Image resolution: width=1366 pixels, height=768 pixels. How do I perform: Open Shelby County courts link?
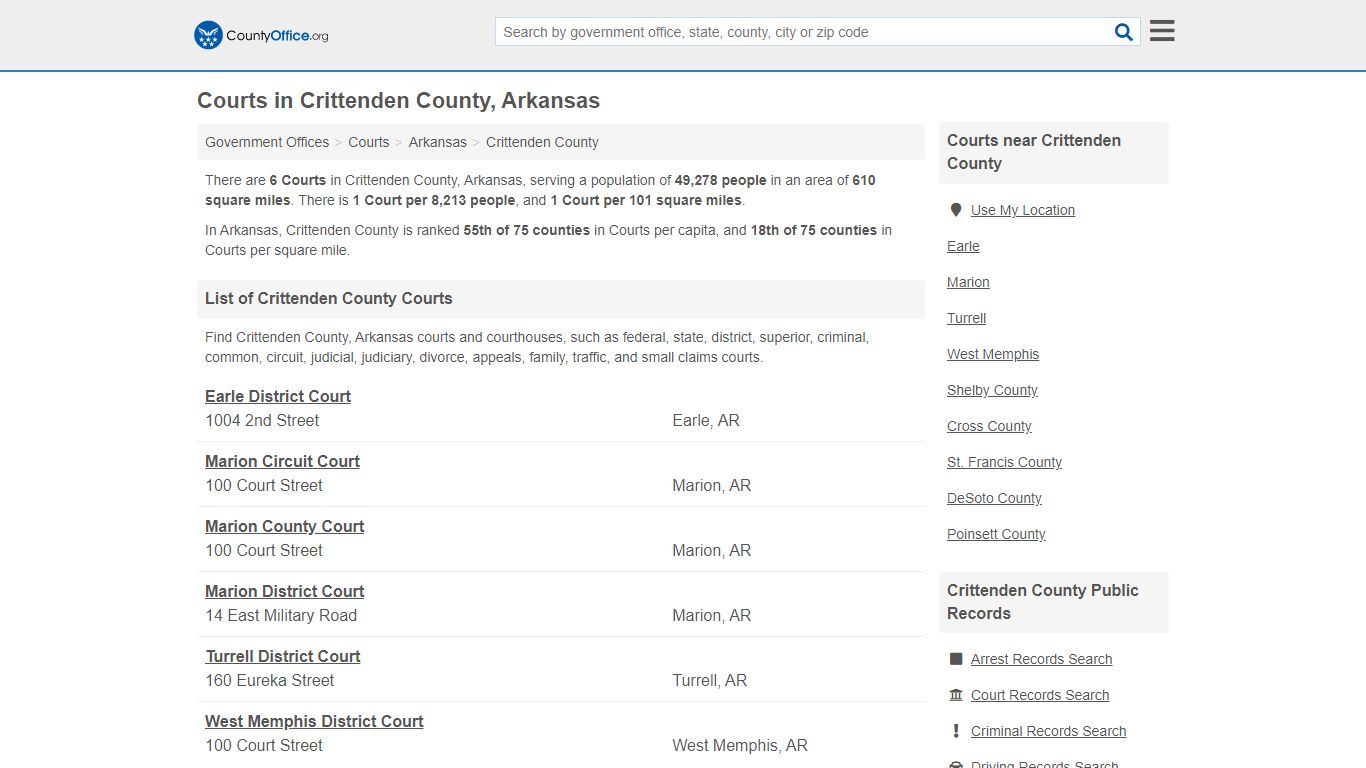(x=992, y=390)
